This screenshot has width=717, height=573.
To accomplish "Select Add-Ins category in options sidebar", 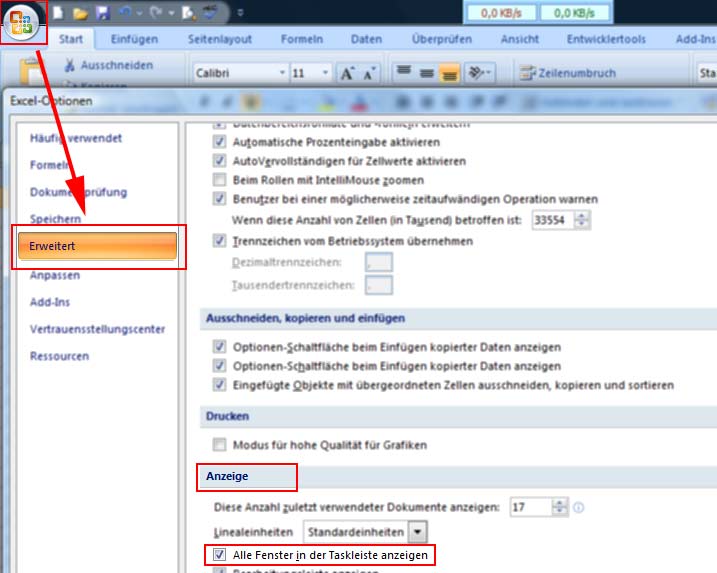I will click(50, 302).
